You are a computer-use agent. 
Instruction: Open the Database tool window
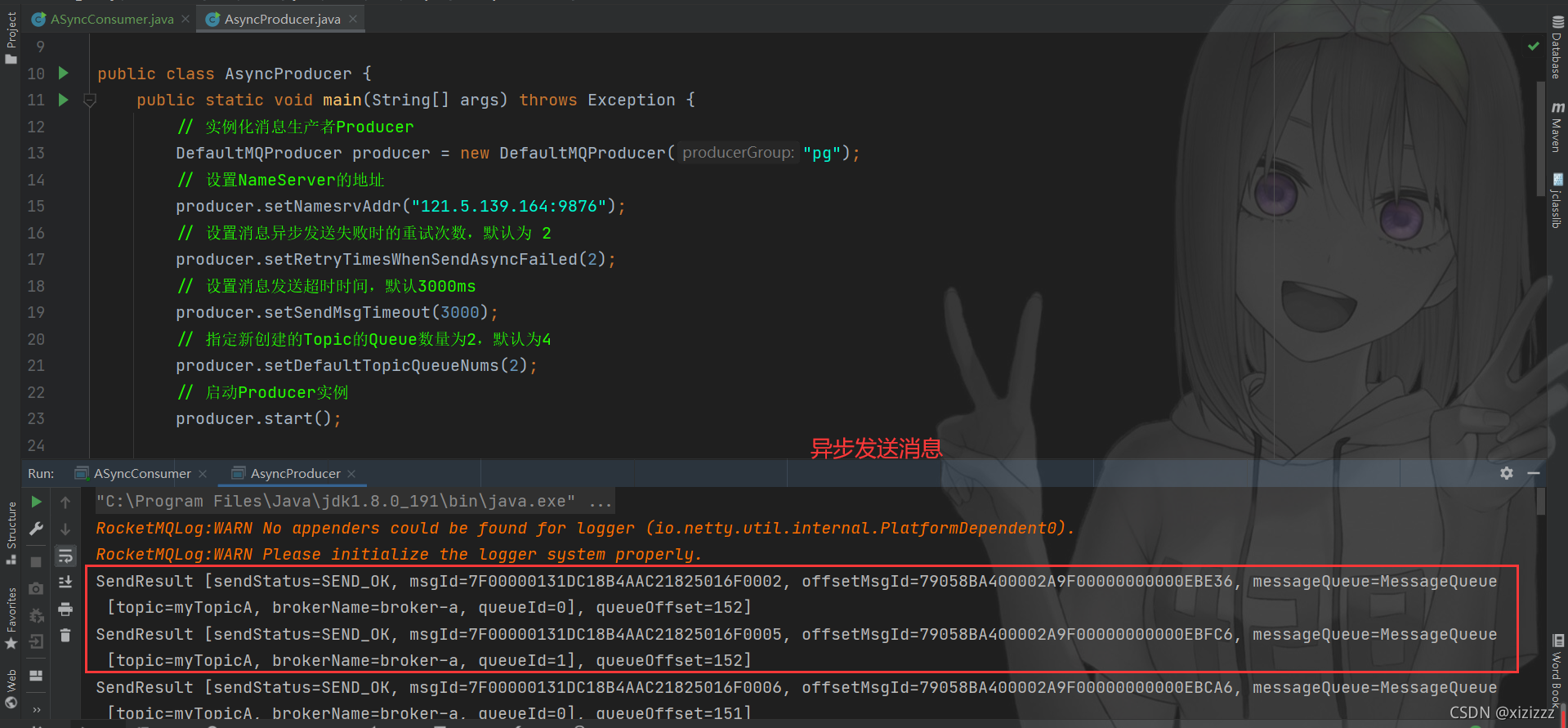point(1557,47)
